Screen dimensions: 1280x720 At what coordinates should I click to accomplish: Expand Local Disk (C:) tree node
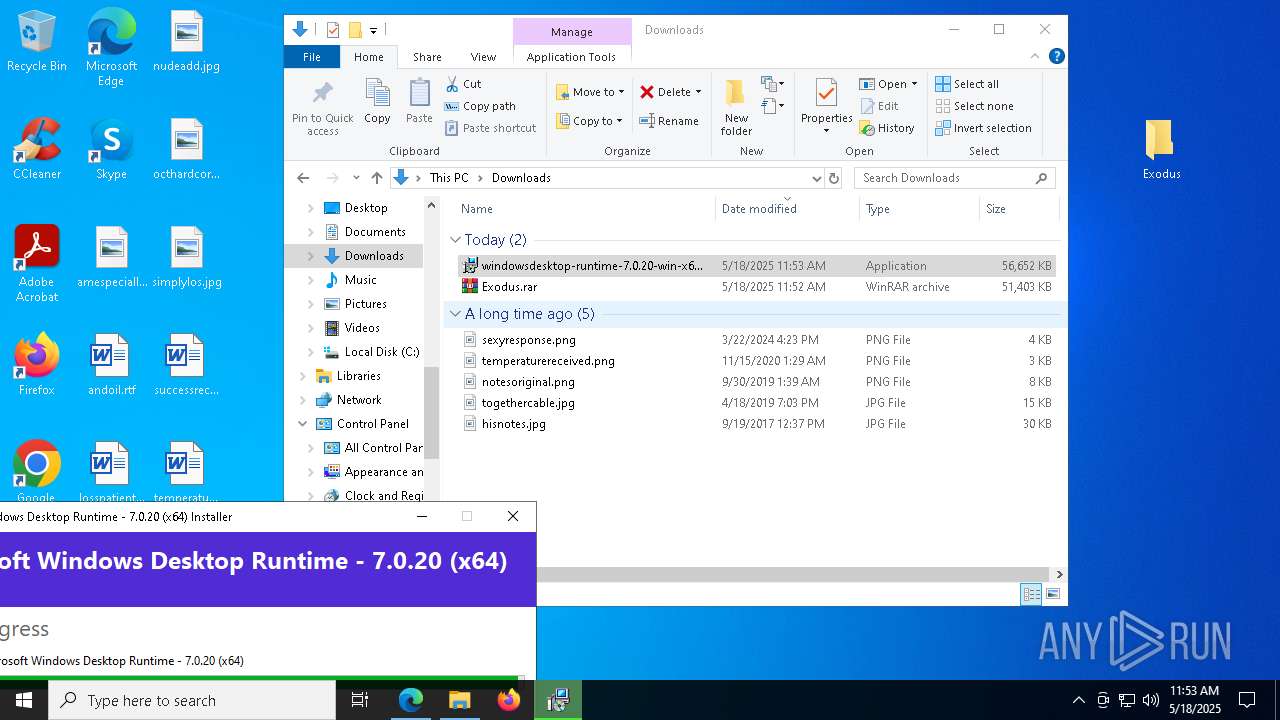click(x=311, y=352)
